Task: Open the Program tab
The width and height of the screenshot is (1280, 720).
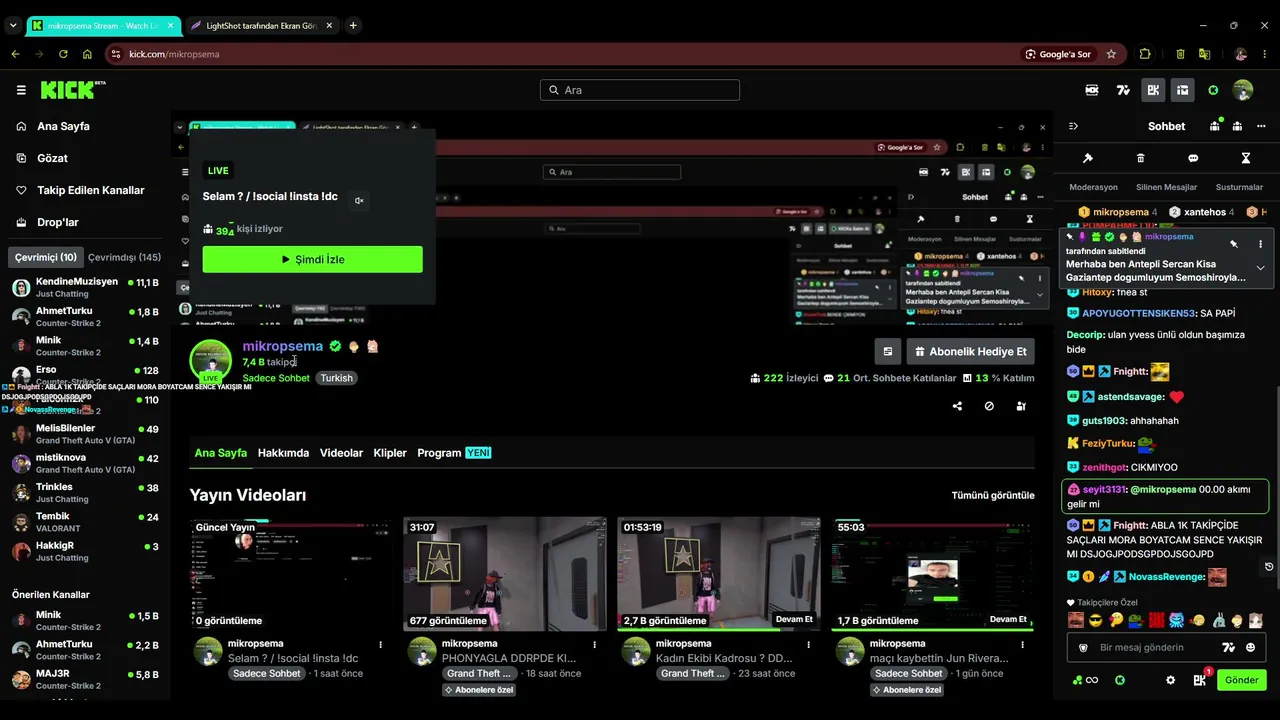Action: click(x=454, y=453)
